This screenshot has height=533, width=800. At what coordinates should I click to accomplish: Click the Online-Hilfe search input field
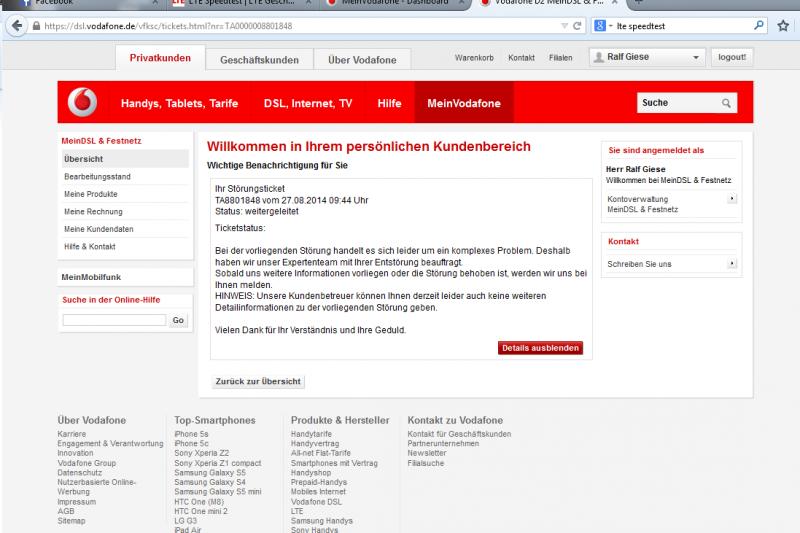pyautogui.click(x=114, y=320)
